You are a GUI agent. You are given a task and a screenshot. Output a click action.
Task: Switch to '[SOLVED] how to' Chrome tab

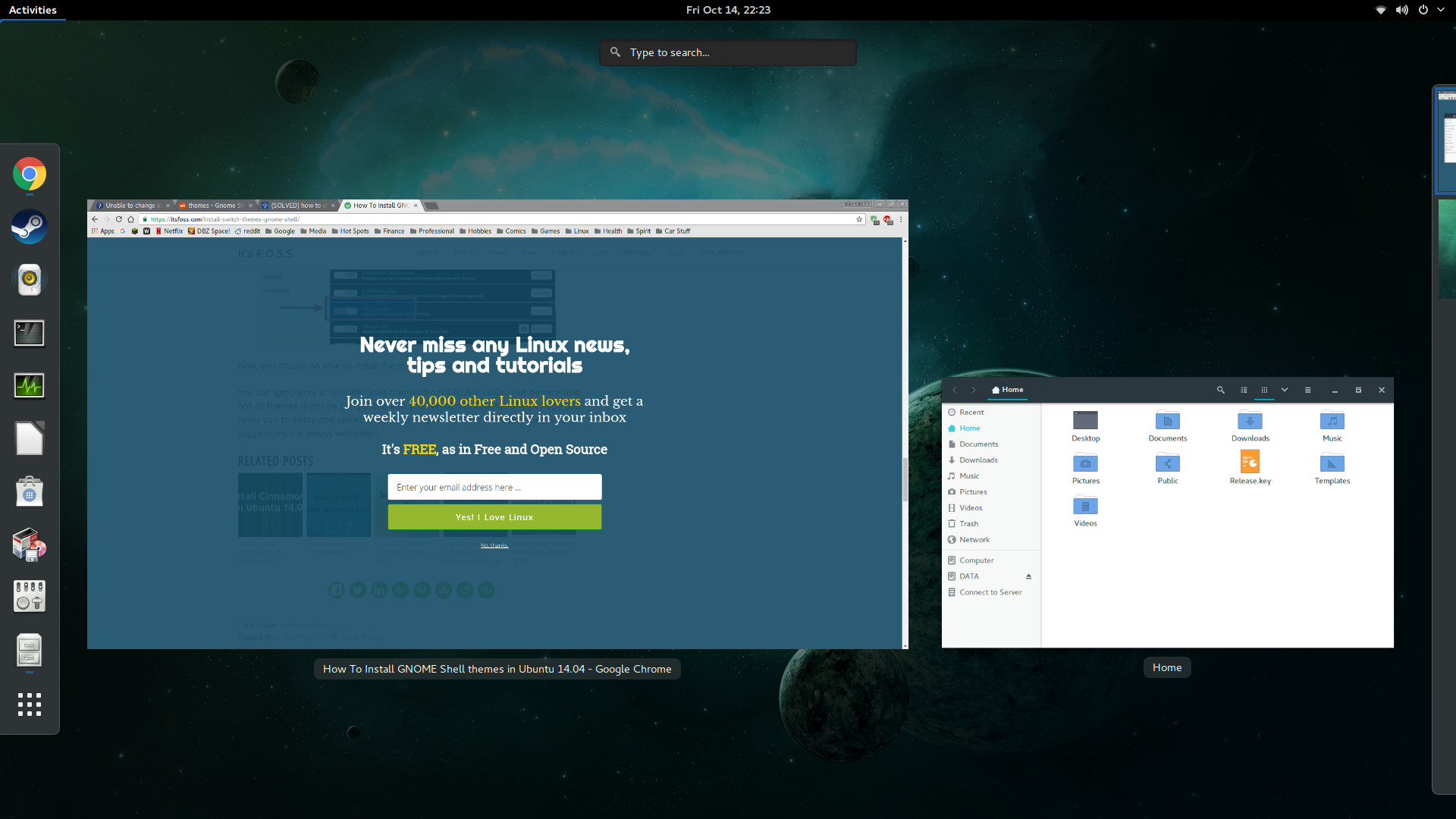297,206
